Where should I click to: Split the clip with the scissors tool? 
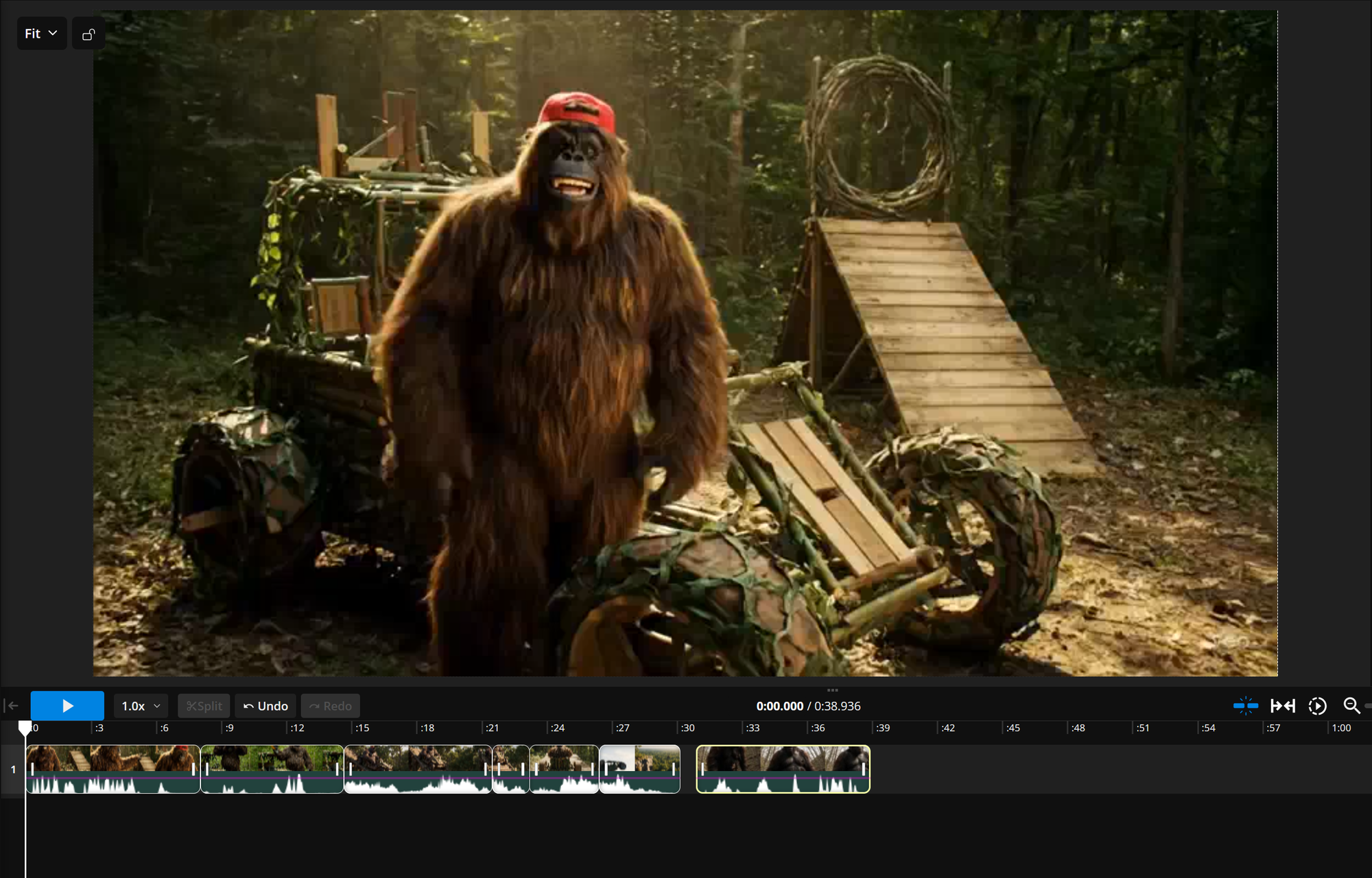(203, 705)
